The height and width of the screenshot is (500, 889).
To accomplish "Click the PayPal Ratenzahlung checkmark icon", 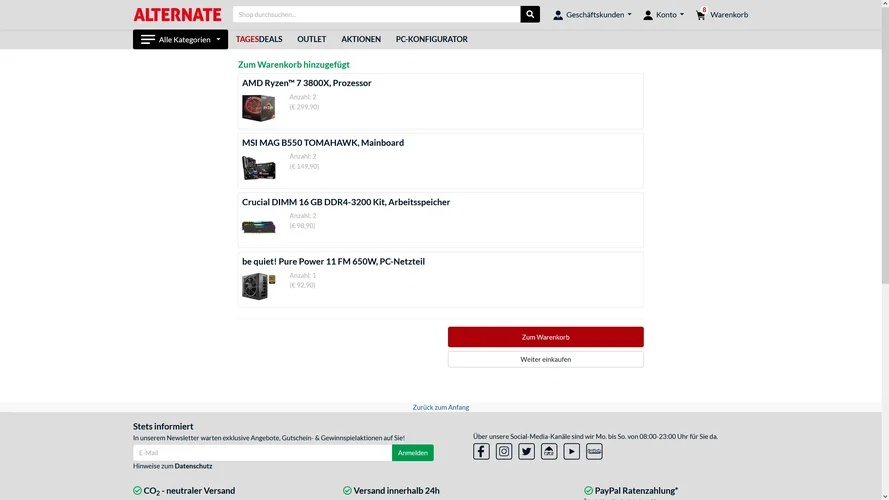I will pos(589,490).
